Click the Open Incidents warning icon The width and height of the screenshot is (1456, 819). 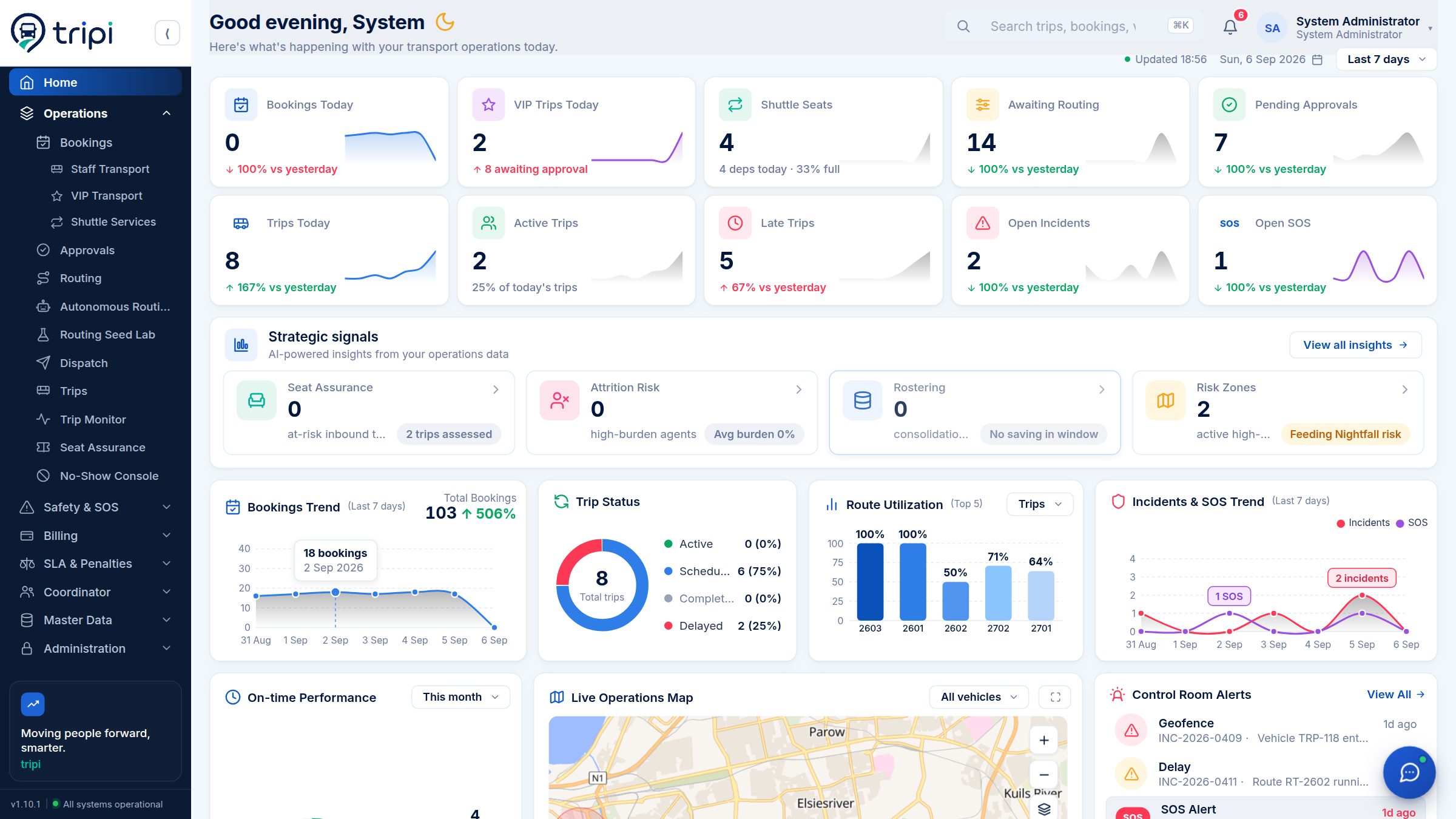983,223
